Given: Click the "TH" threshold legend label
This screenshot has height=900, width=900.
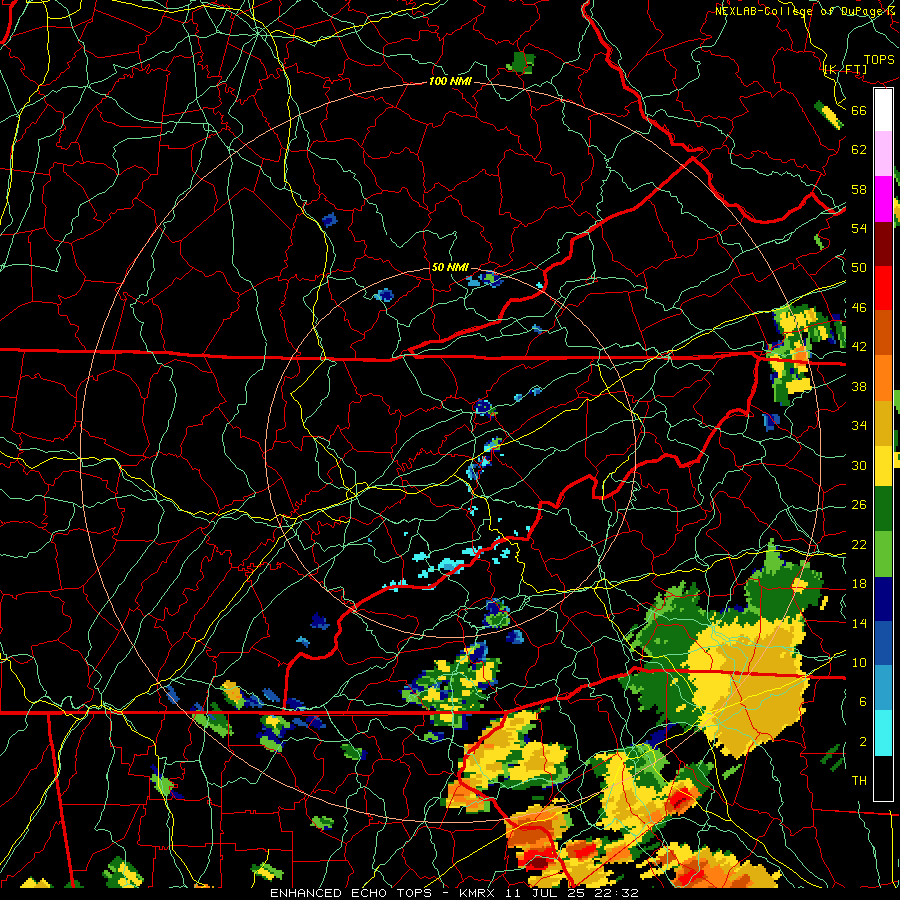Looking at the screenshot, I should pos(859,781).
